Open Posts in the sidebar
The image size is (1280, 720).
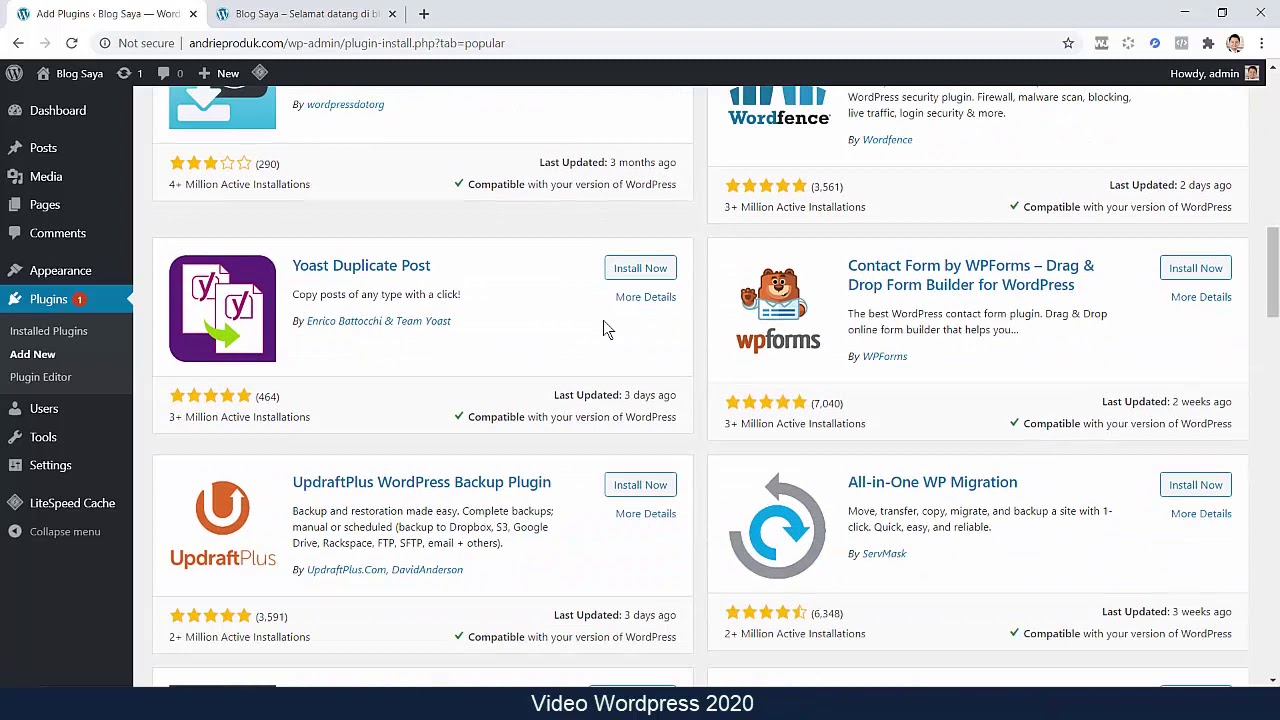pyautogui.click(x=43, y=148)
